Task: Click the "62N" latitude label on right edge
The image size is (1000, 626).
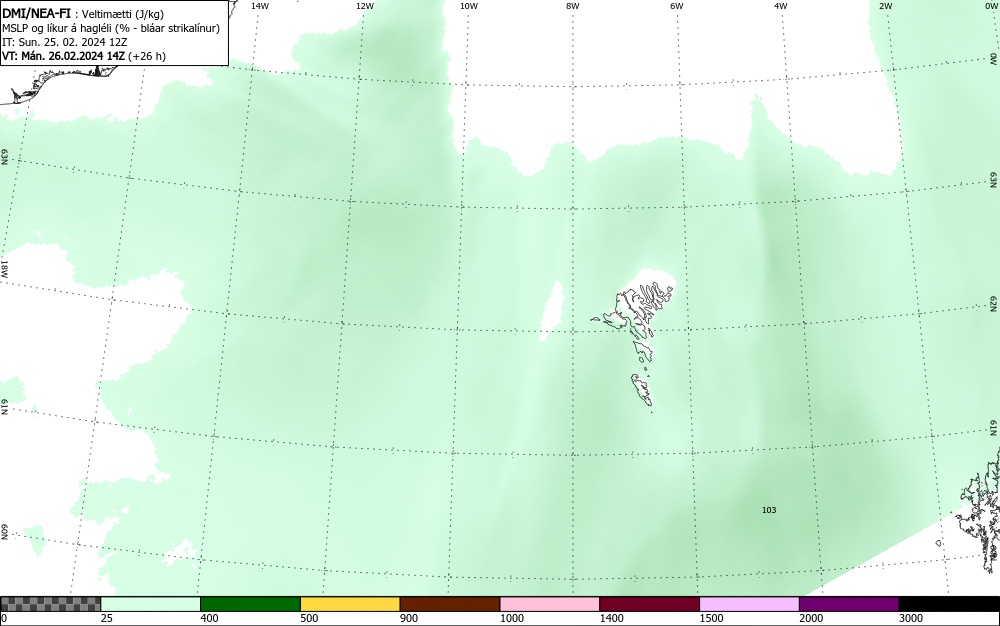Action: click(994, 304)
